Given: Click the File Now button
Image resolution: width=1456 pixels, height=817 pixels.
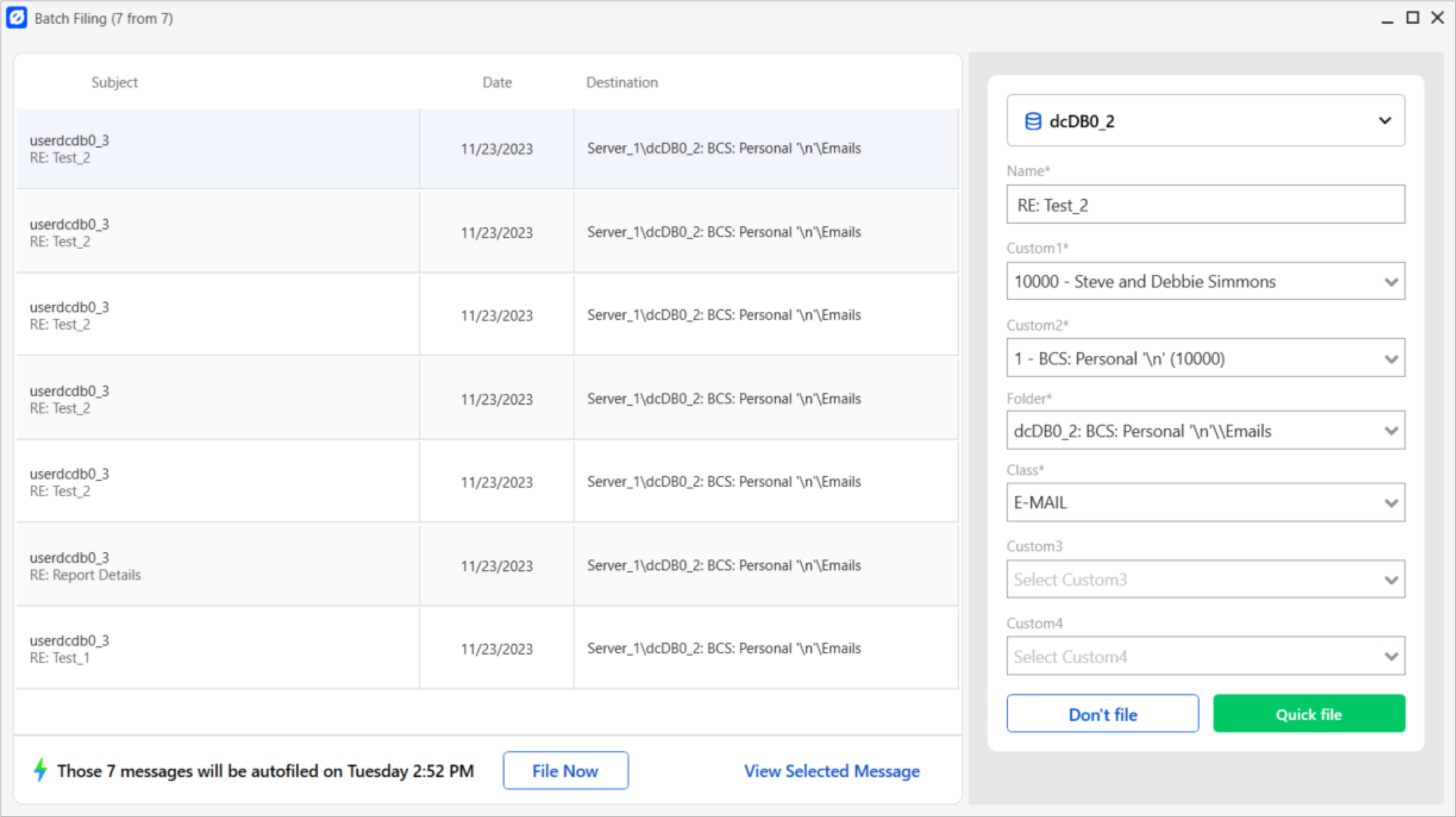Looking at the screenshot, I should pyautogui.click(x=565, y=770).
